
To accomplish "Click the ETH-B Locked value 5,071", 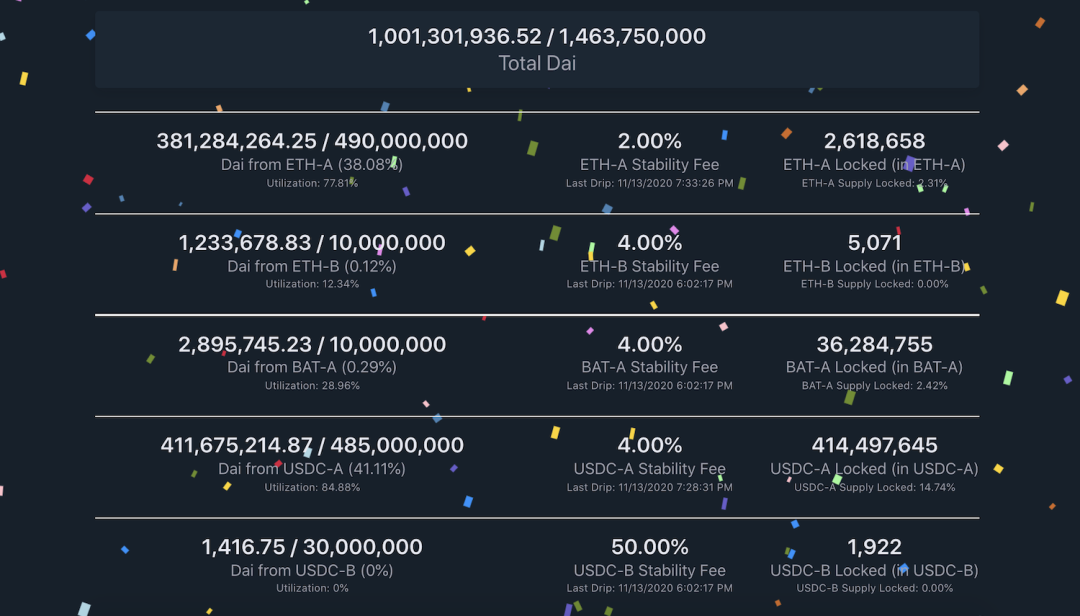I will 874,243.
